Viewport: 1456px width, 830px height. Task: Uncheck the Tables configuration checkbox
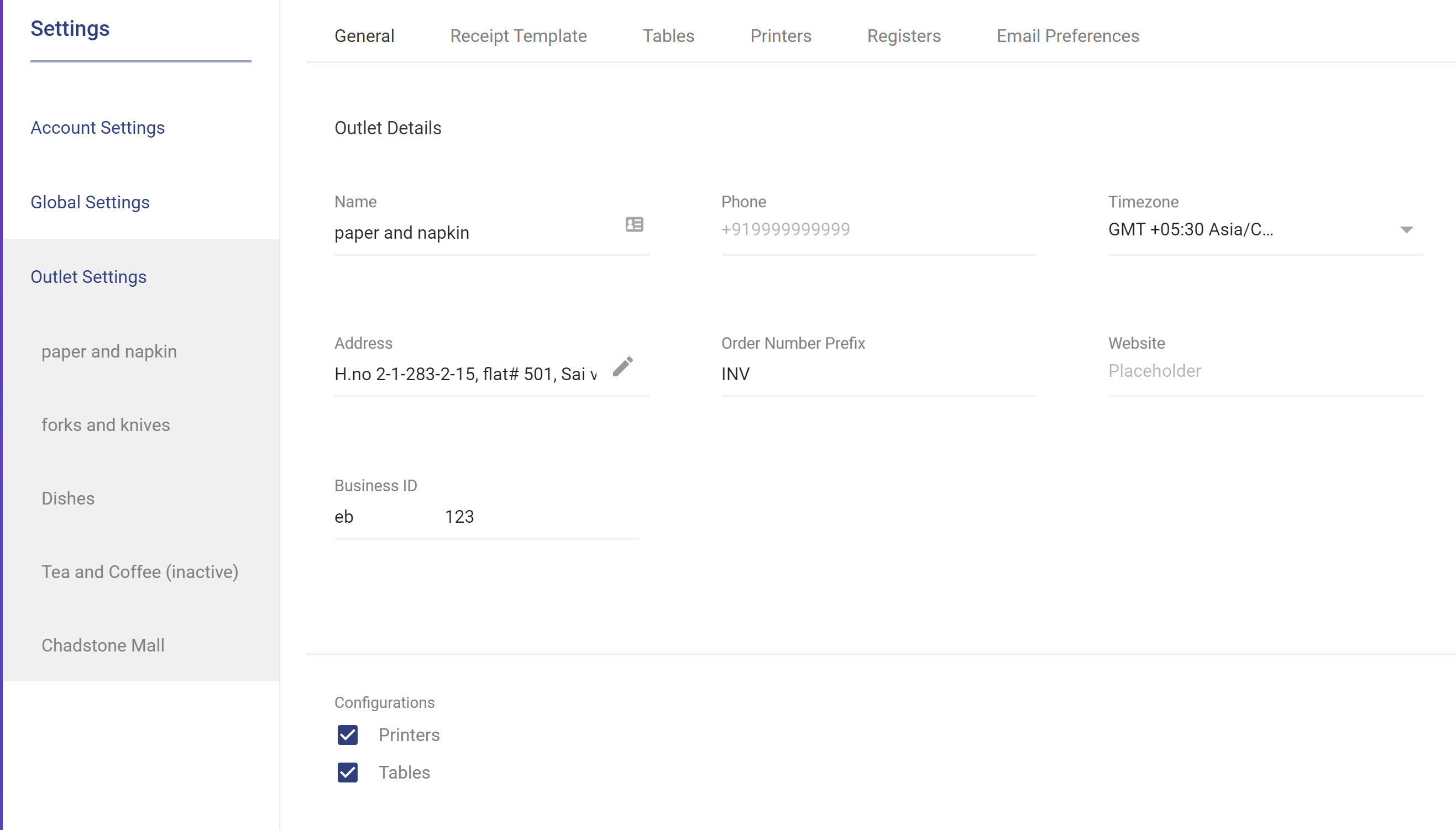point(347,773)
